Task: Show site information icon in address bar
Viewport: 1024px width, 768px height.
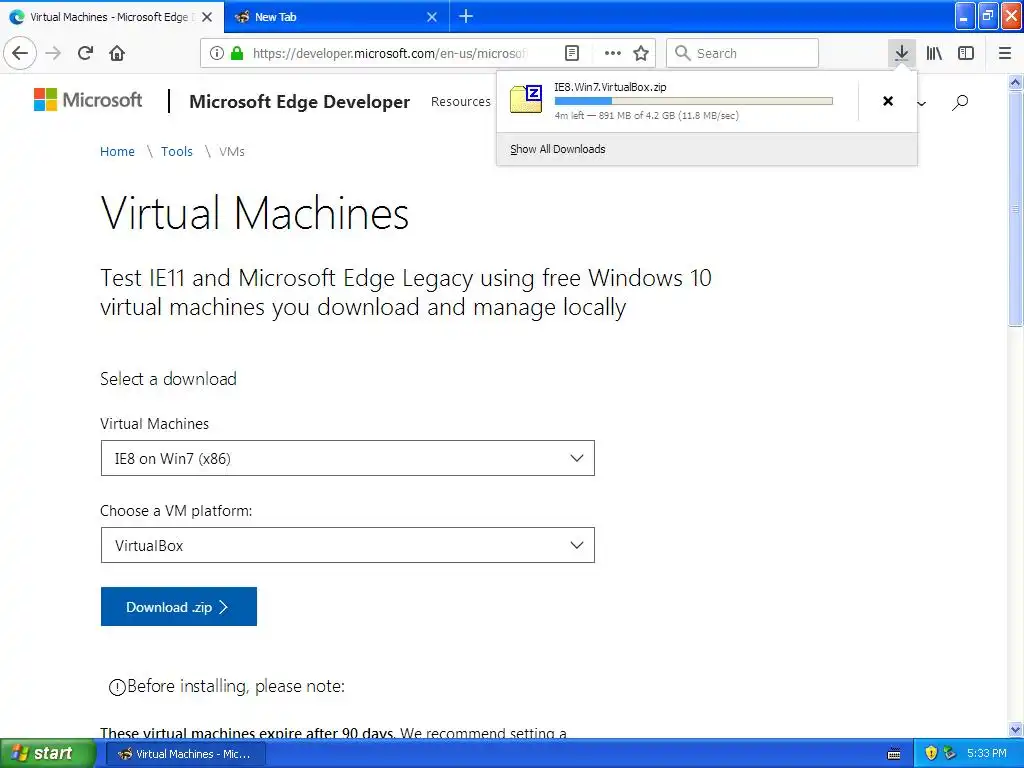Action: (217, 53)
